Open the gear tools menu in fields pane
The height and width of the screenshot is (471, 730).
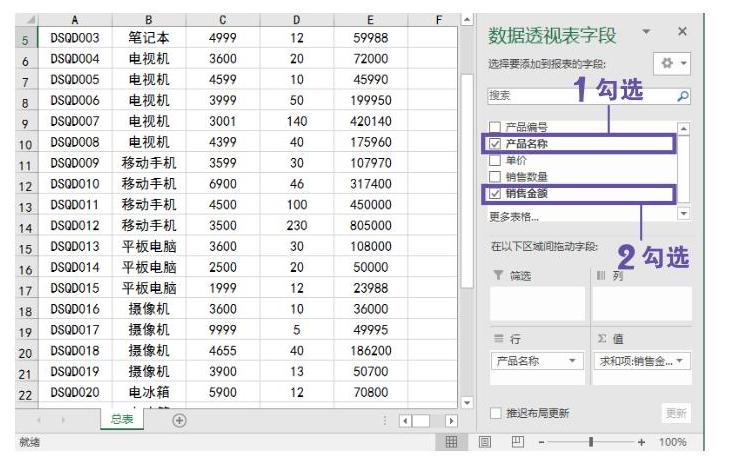coord(672,63)
